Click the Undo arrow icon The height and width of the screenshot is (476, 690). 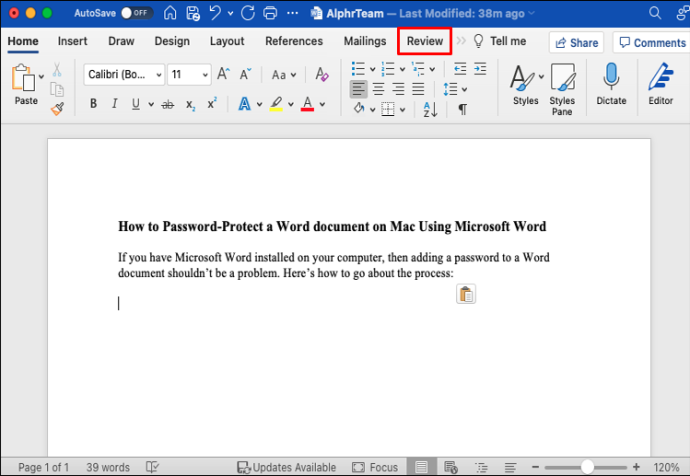coord(215,13)
